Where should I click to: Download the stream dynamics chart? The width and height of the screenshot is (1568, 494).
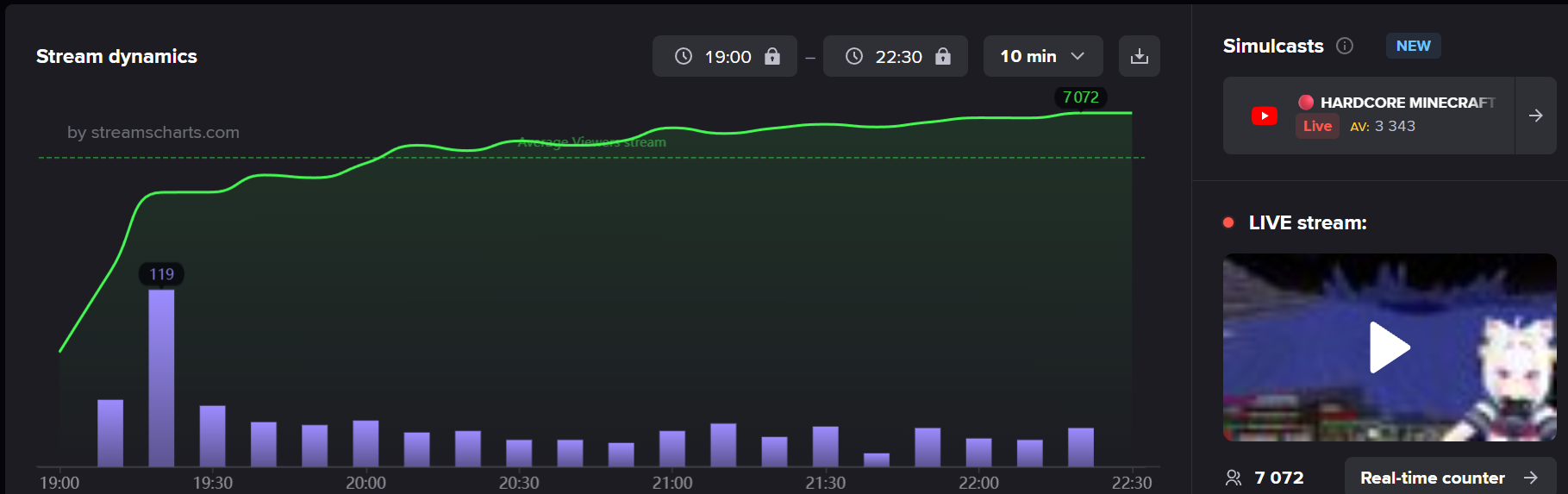tap(1139, 56)
